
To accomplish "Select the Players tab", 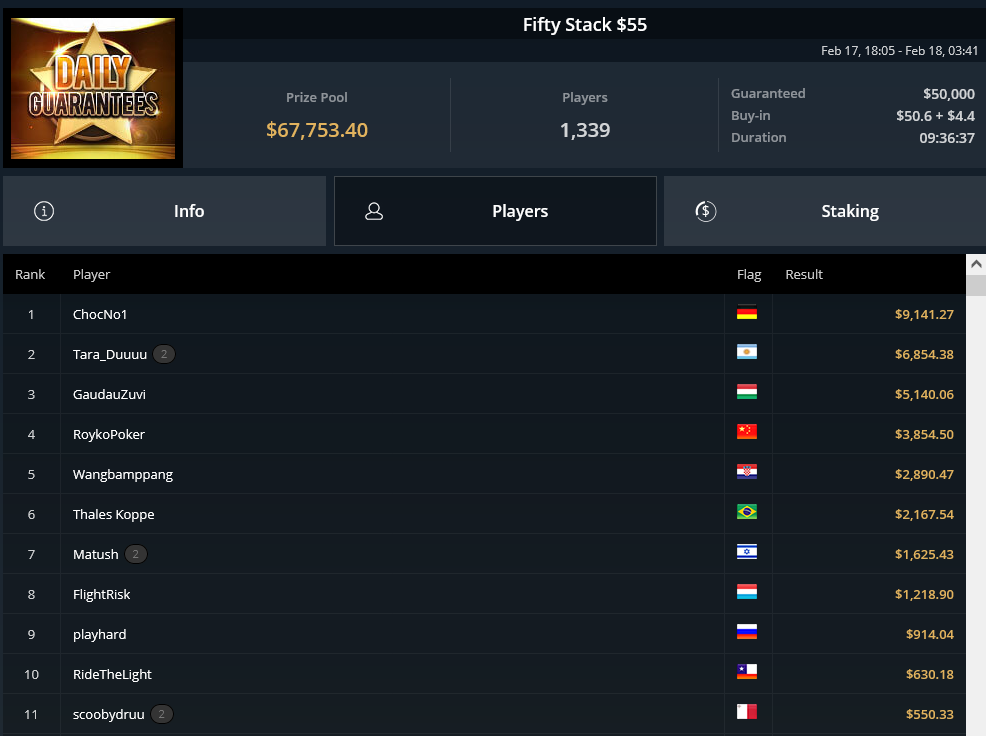I will (496, 211).
